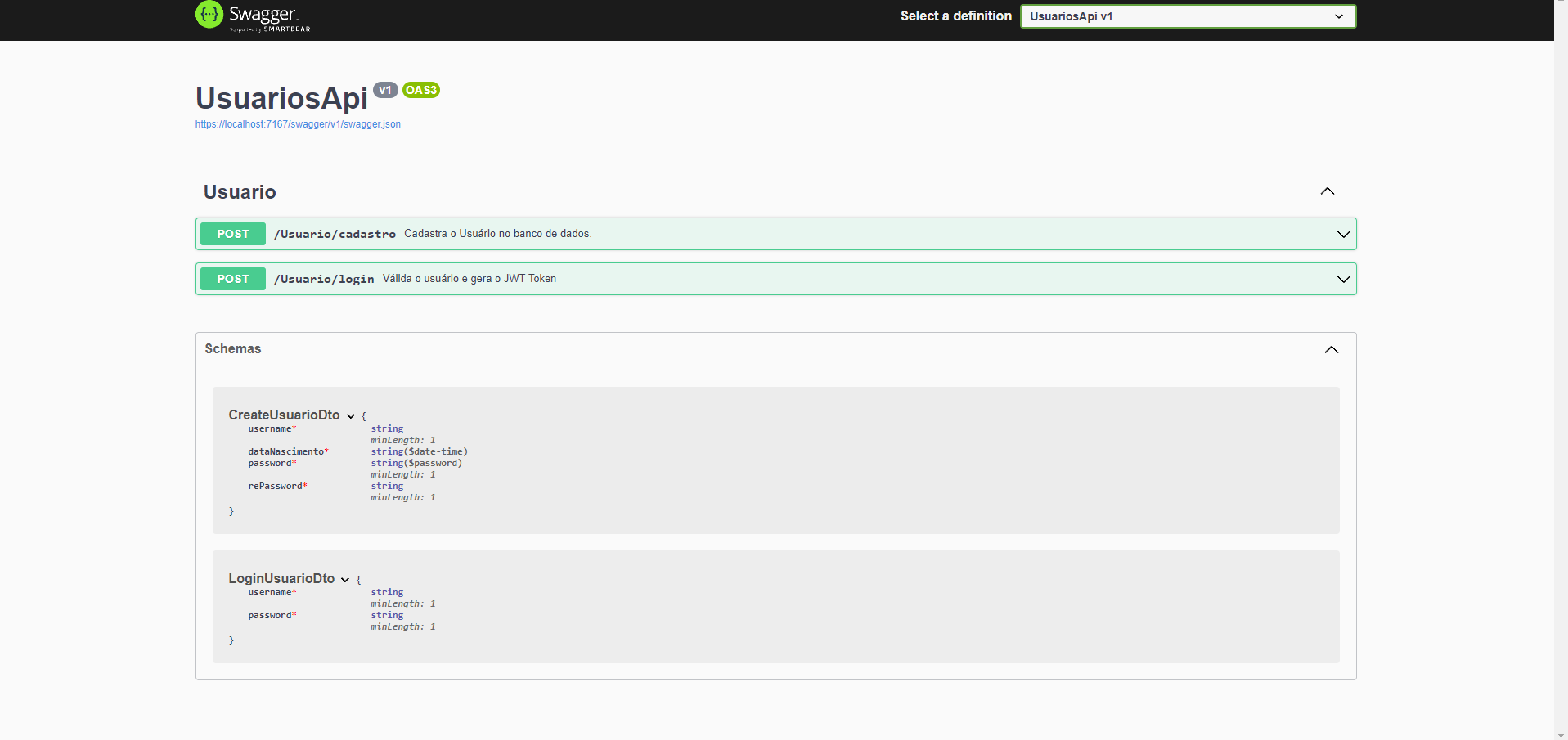Expand /Usuario/cadastro using its right arrow
This screenshot has height=740, width=1568.
tap(1342, 234)
